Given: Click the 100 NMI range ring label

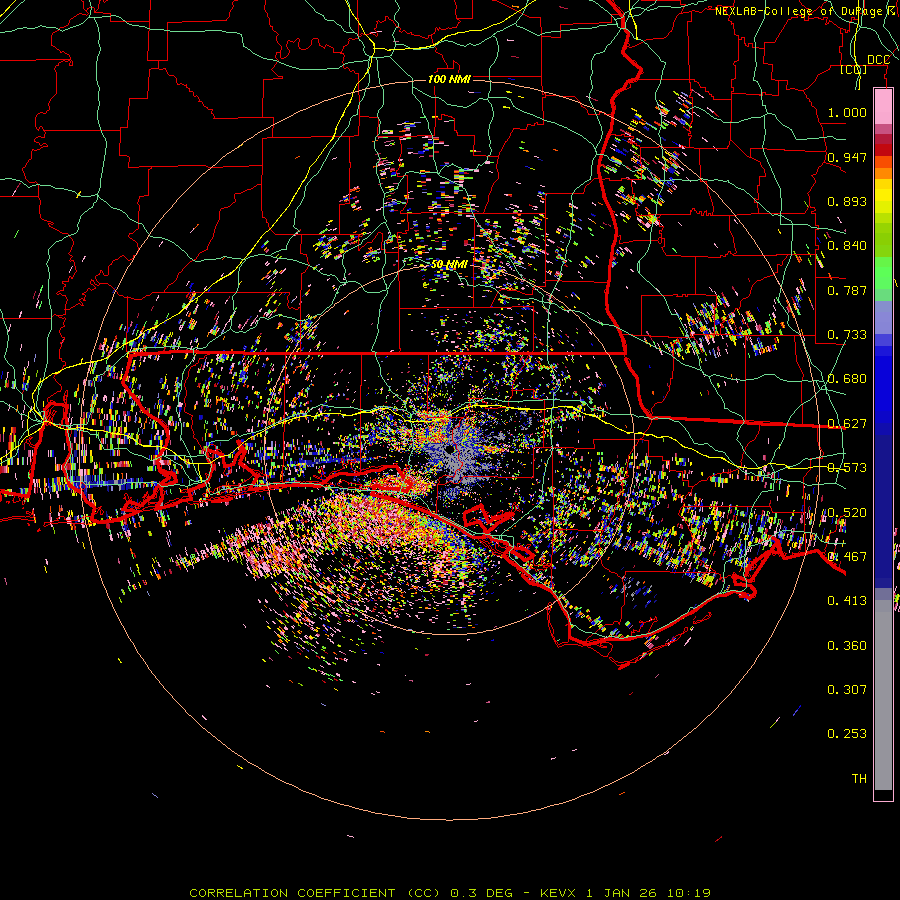Looking at the screenshot, I should 449,79.
